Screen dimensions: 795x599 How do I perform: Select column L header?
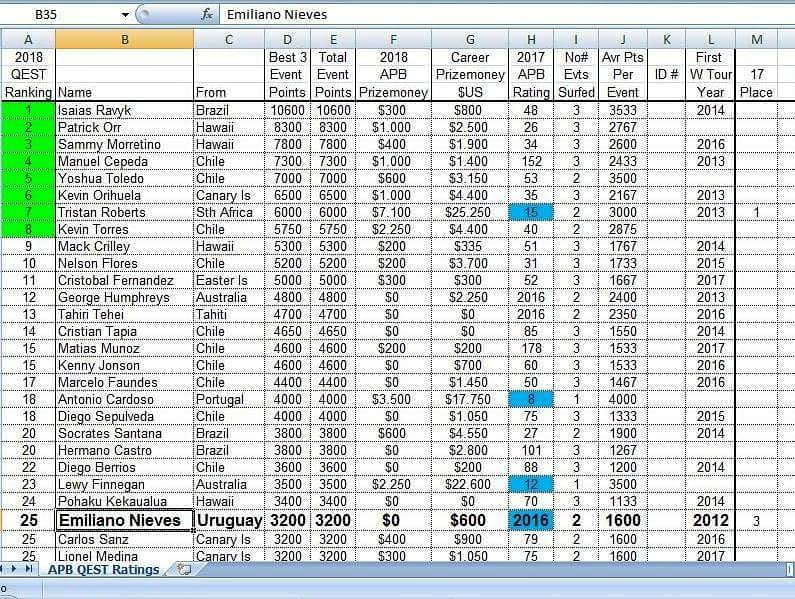[710, 40]
